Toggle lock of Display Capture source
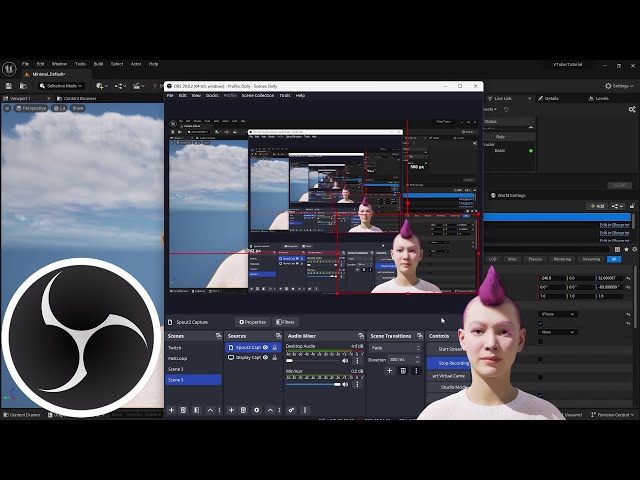This screenshot has width=640, height=480. click(x=275, y=358)
